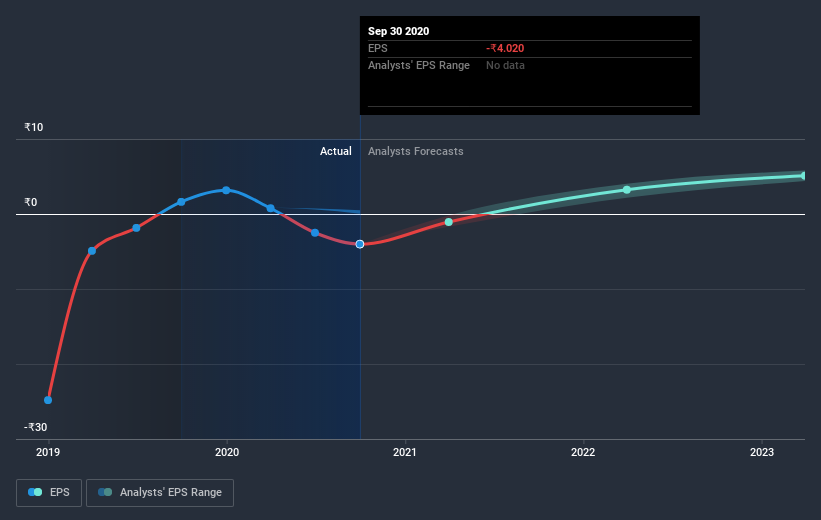Click the second 2019 EPS data point near -₹5
Screen dimensions: 821x520
pyautogui.click(x=92, y=251)
